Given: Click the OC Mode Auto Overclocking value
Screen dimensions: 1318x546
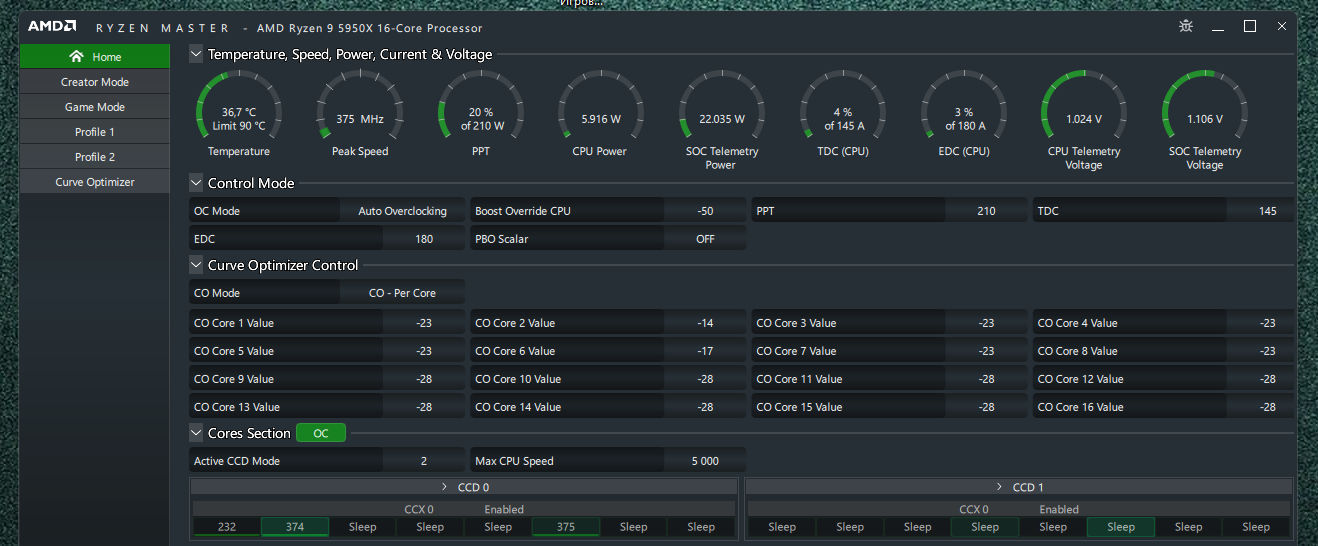Looking at the screenshot, I should click(x=402, y=211).
